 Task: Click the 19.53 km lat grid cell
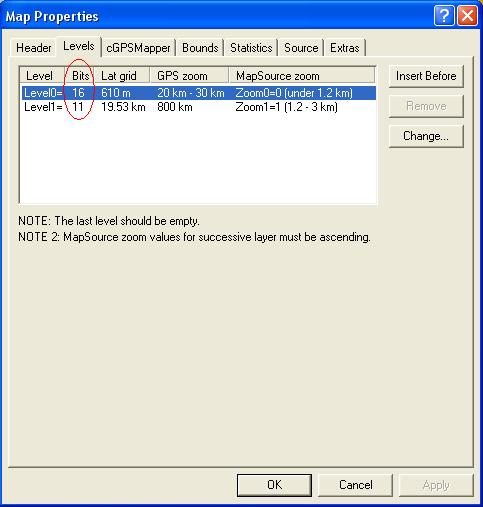(x=123, y=107)
